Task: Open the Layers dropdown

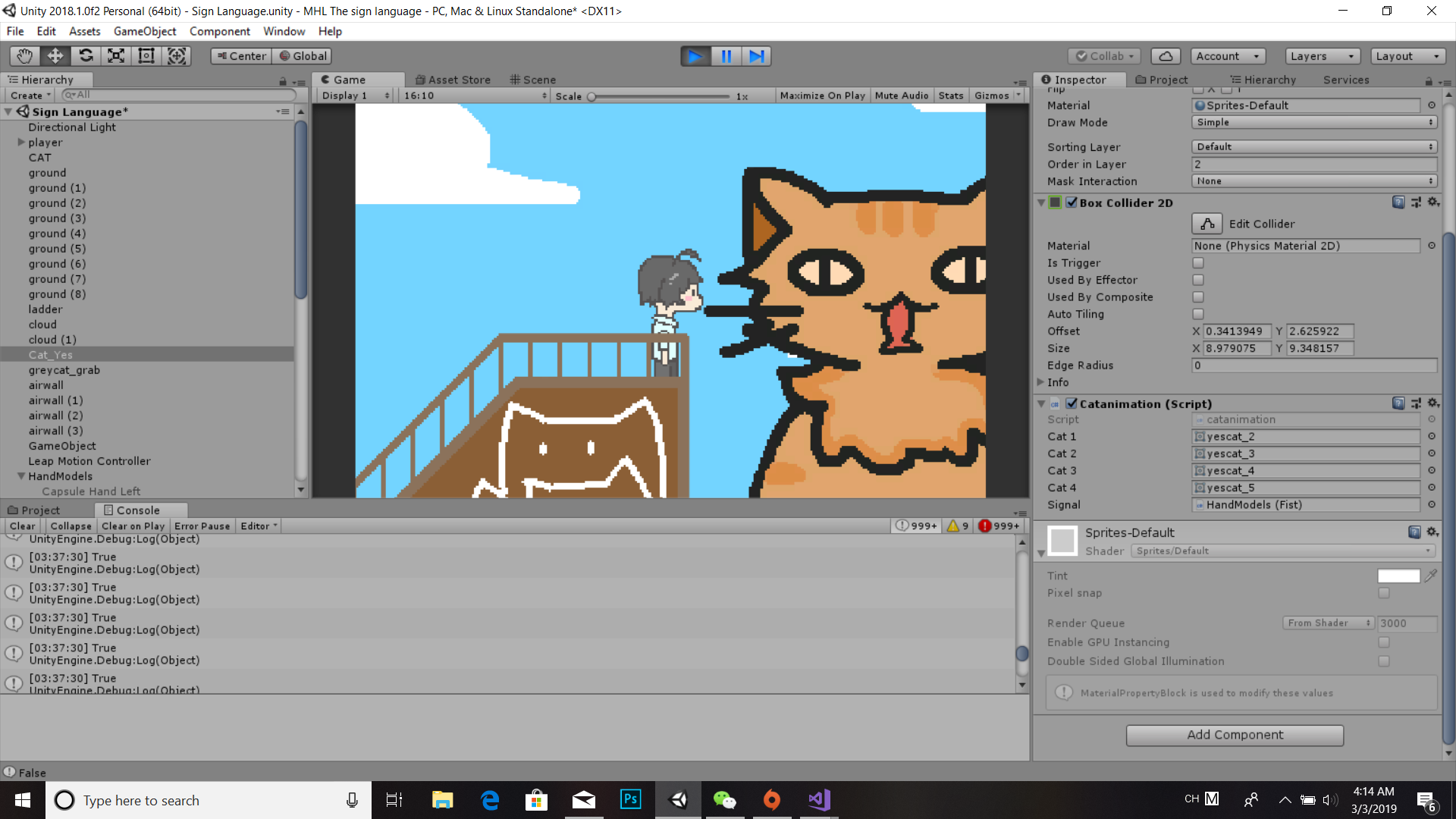Action: [1322, 56]
